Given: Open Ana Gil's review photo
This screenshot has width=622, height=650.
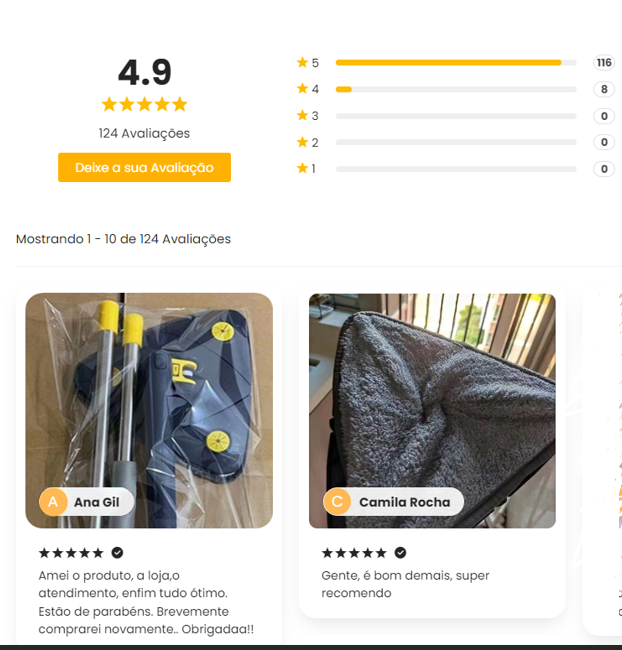Looking at the screenshot, I should point(149,410).
